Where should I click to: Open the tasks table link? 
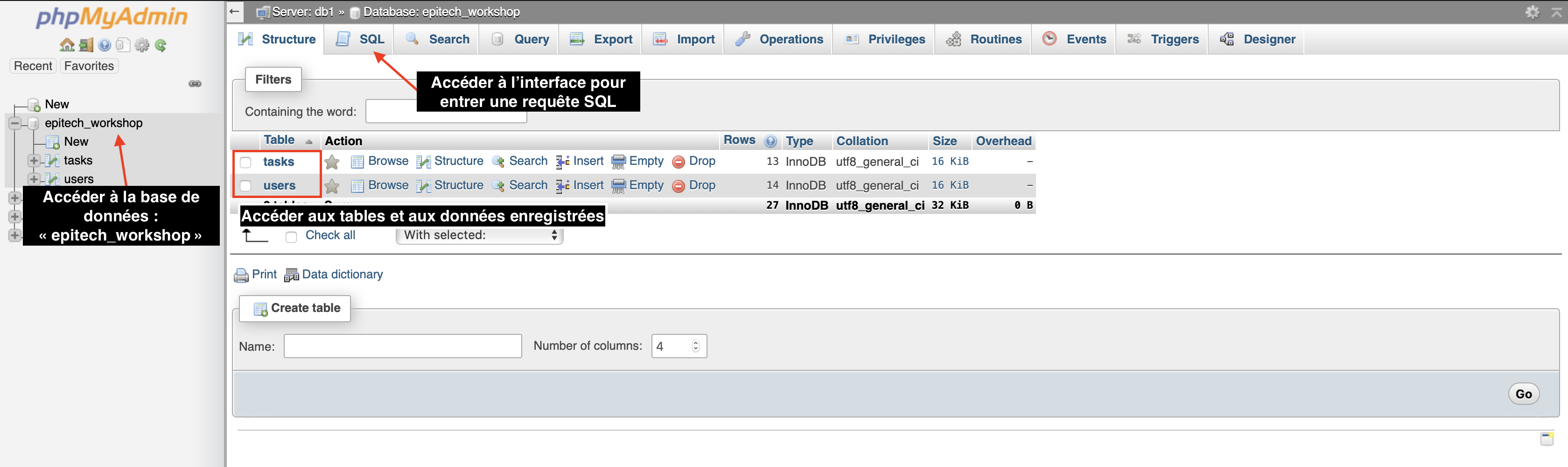(x=279, y=162)
